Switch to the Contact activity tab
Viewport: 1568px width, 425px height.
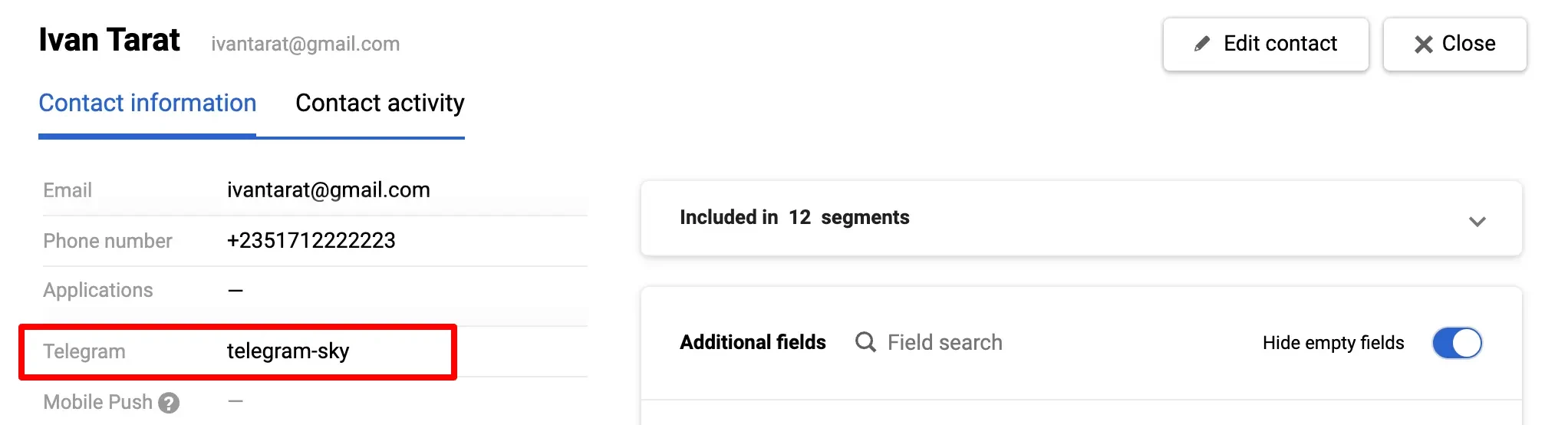[380, 104]
